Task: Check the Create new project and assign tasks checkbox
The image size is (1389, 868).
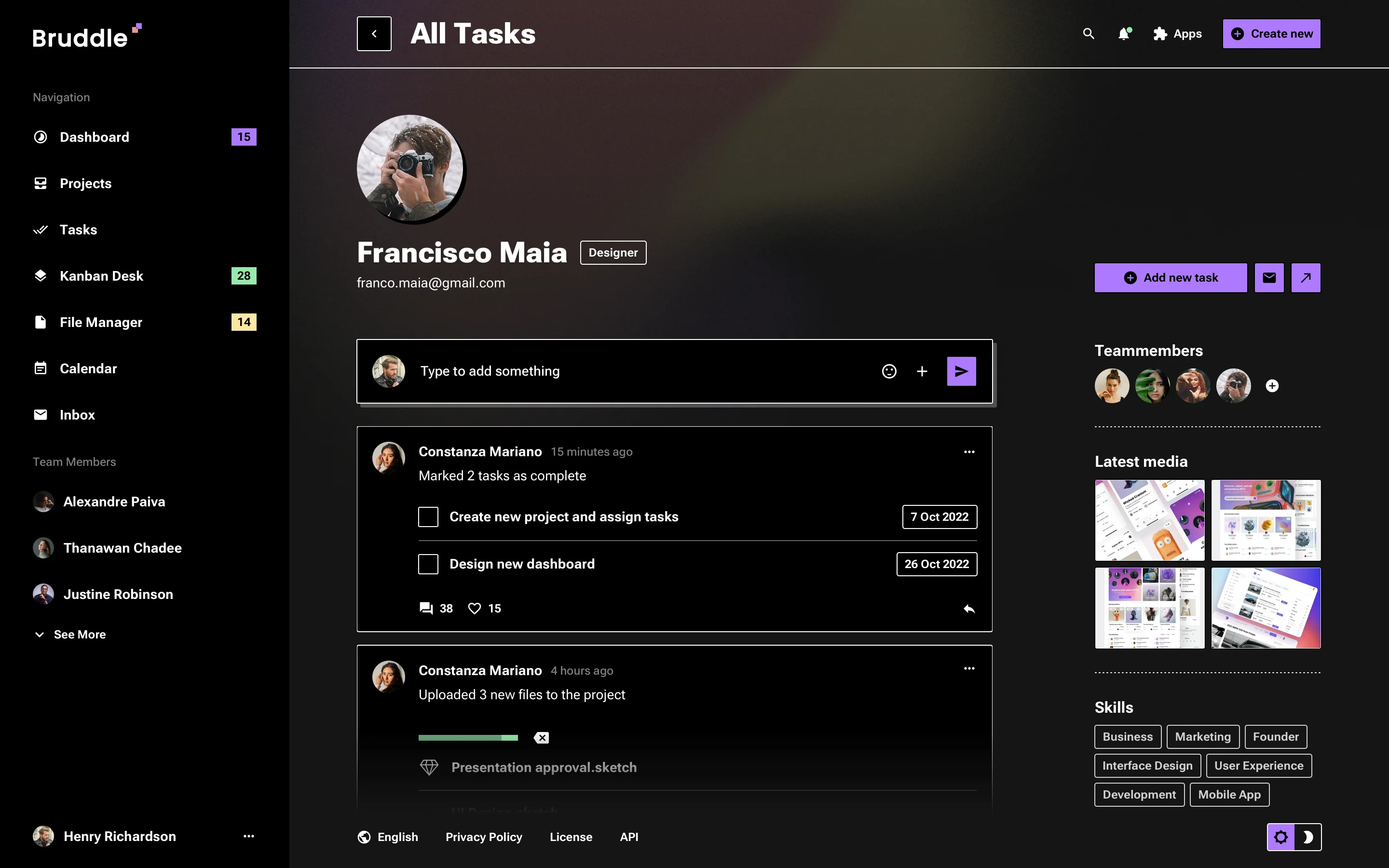Action: point(428,516)
